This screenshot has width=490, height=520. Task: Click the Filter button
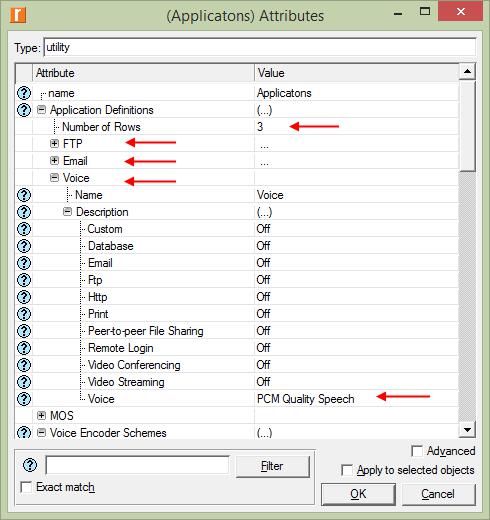coord(273,466)
